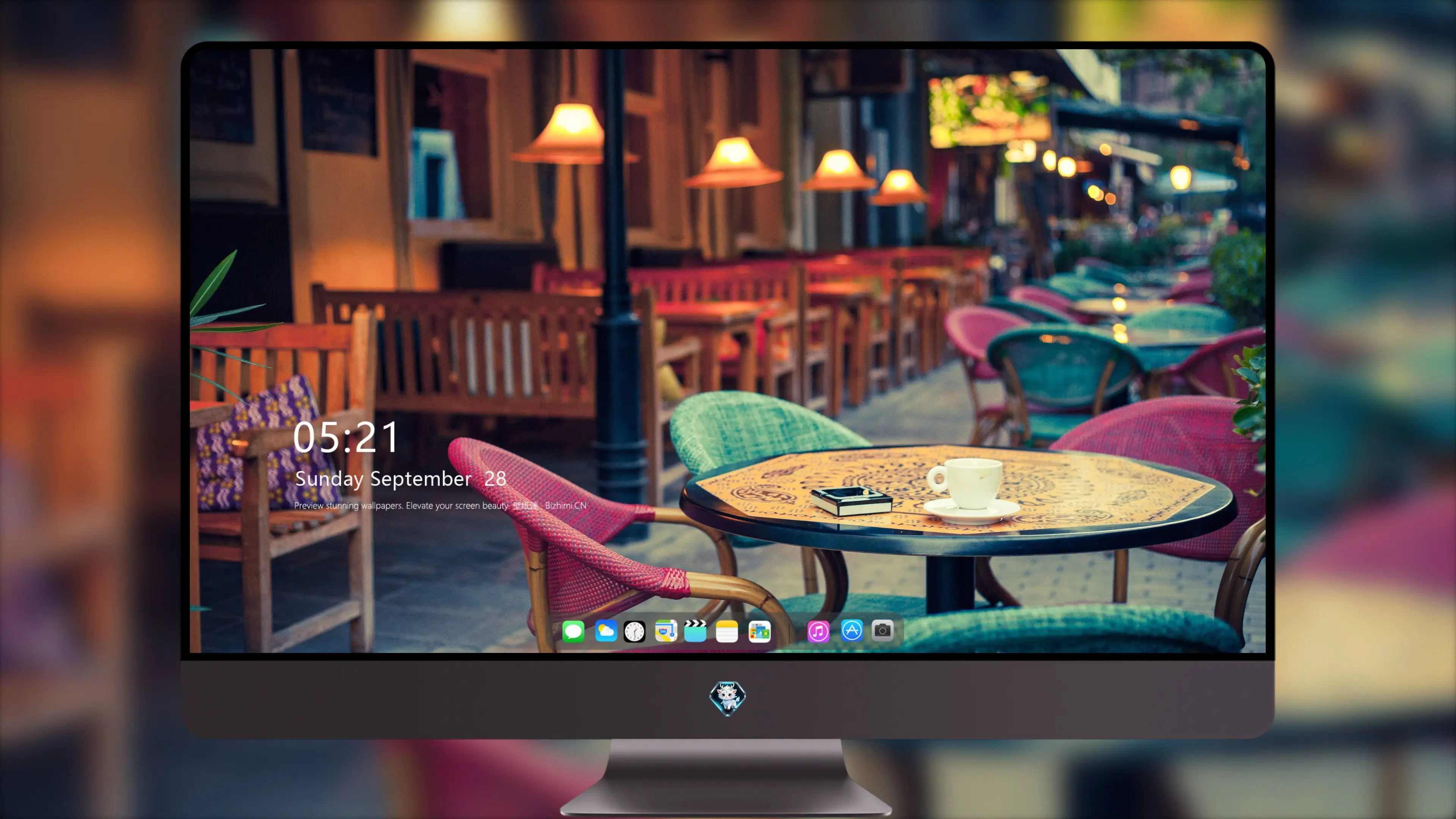Viewport: 1456px width, 819px height.
Task: Click the dragon mascot logo on monitor chin
Action: coord(728,698)
